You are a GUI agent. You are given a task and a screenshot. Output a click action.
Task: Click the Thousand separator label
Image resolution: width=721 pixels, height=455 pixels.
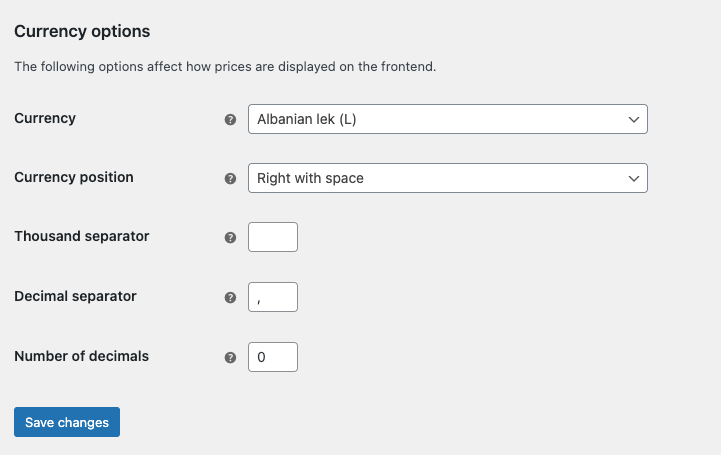click(x=82, y=237)
